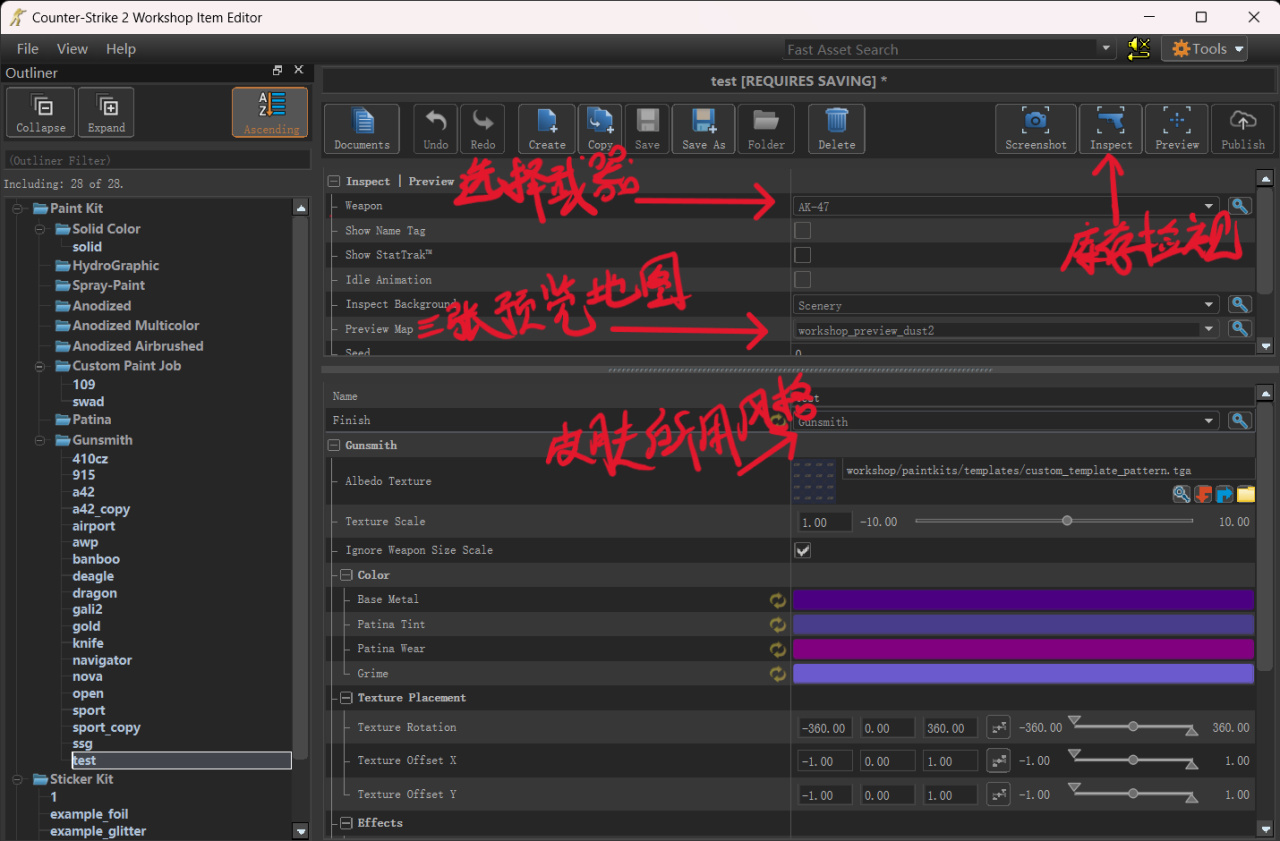Image resolution: width=1280 pixels, height=841 pixels.
Task: Select the HydroGraphic folder in Outliner
Action: point(115,266)
